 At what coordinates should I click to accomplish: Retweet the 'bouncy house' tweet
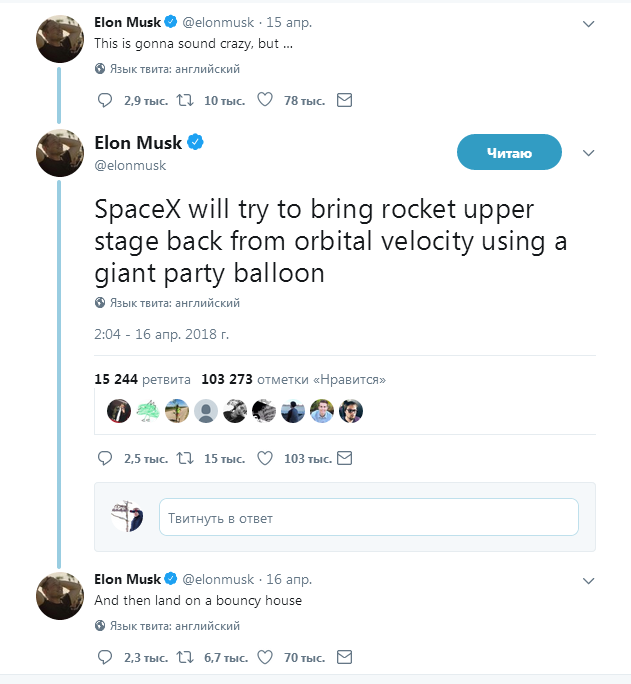click(x=185, y=658)
